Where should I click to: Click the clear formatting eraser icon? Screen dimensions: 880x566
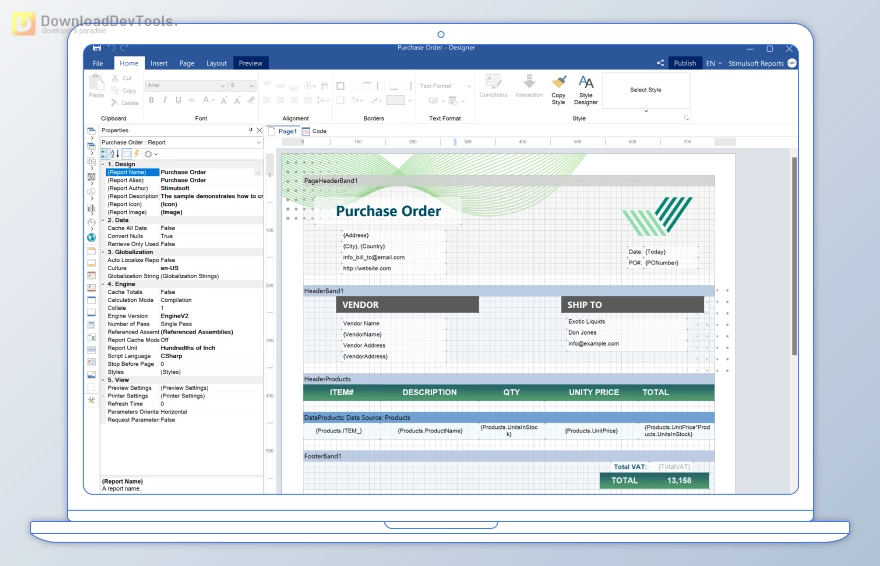(251, 100)
